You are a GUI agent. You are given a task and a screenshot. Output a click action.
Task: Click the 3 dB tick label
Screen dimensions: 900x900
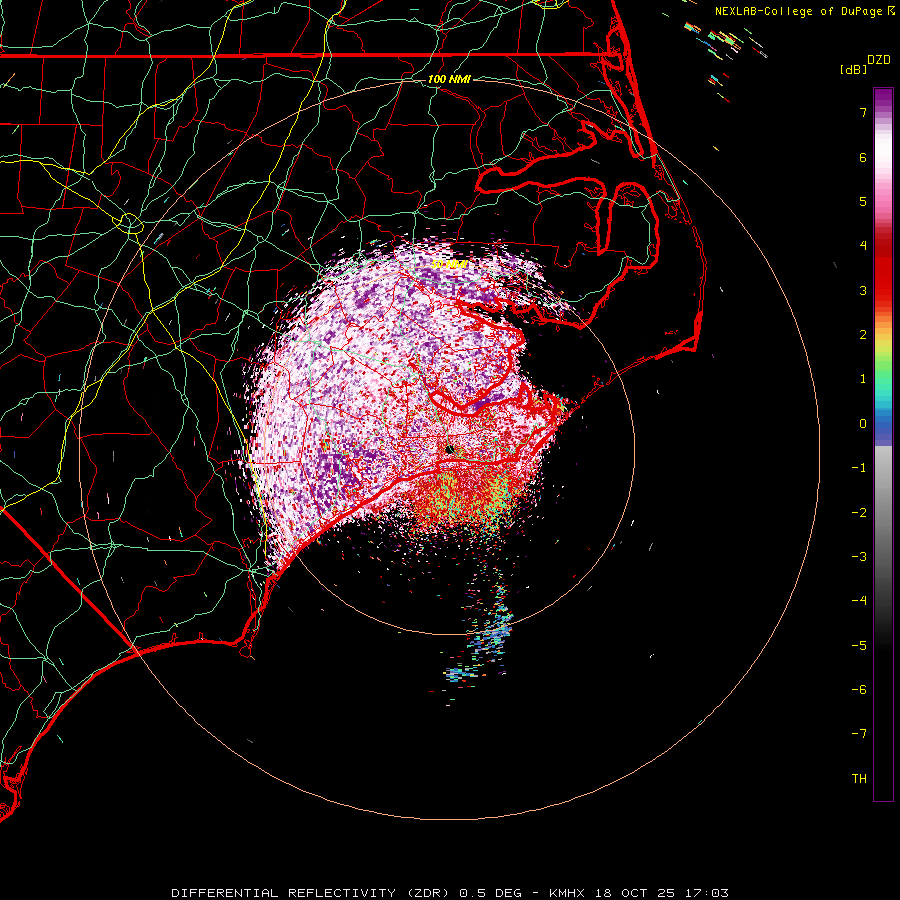tap(863, 290)
